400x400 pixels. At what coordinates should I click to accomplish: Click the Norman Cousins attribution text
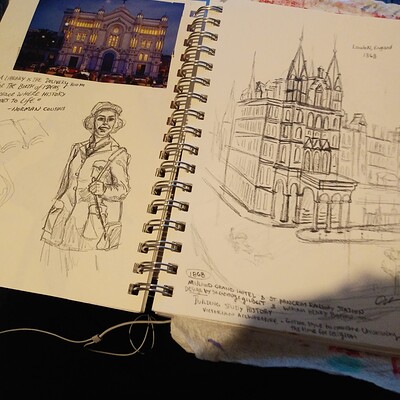(x=37, y=108)
